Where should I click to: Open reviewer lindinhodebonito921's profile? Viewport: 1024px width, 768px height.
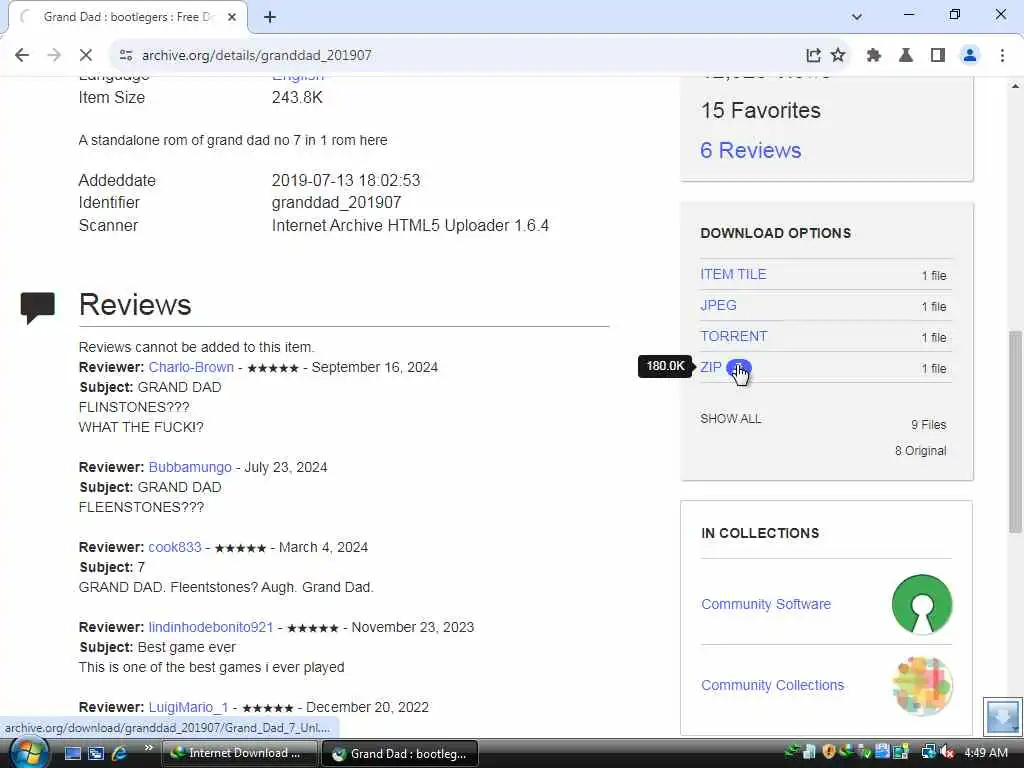[210, 627]
